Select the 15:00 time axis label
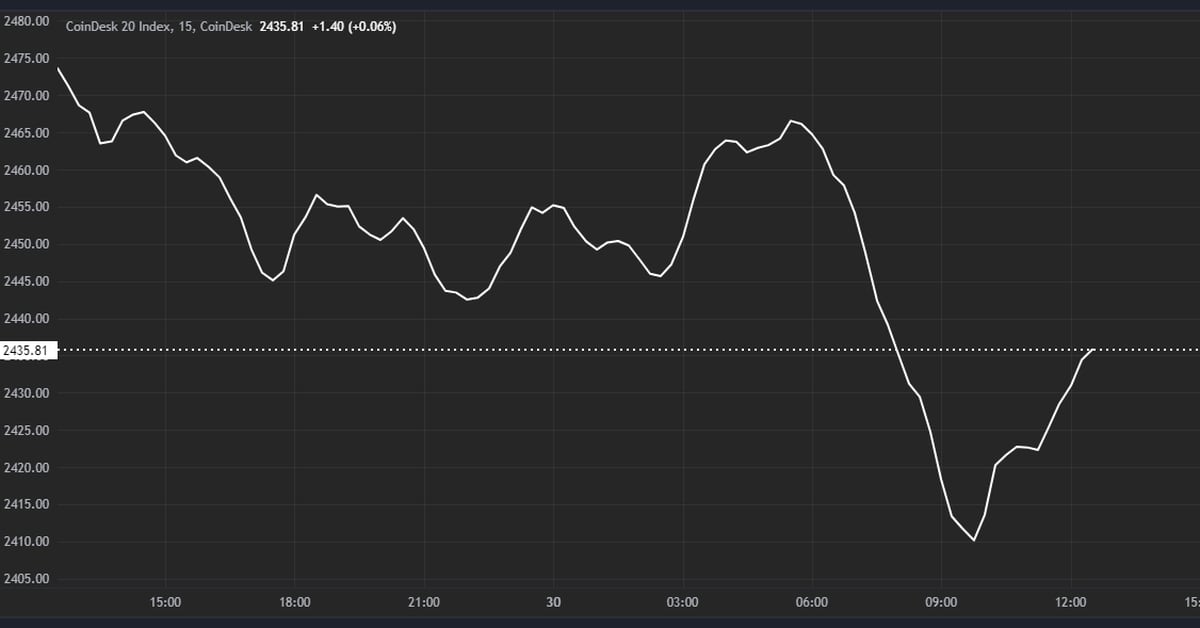 coord(166,602)
